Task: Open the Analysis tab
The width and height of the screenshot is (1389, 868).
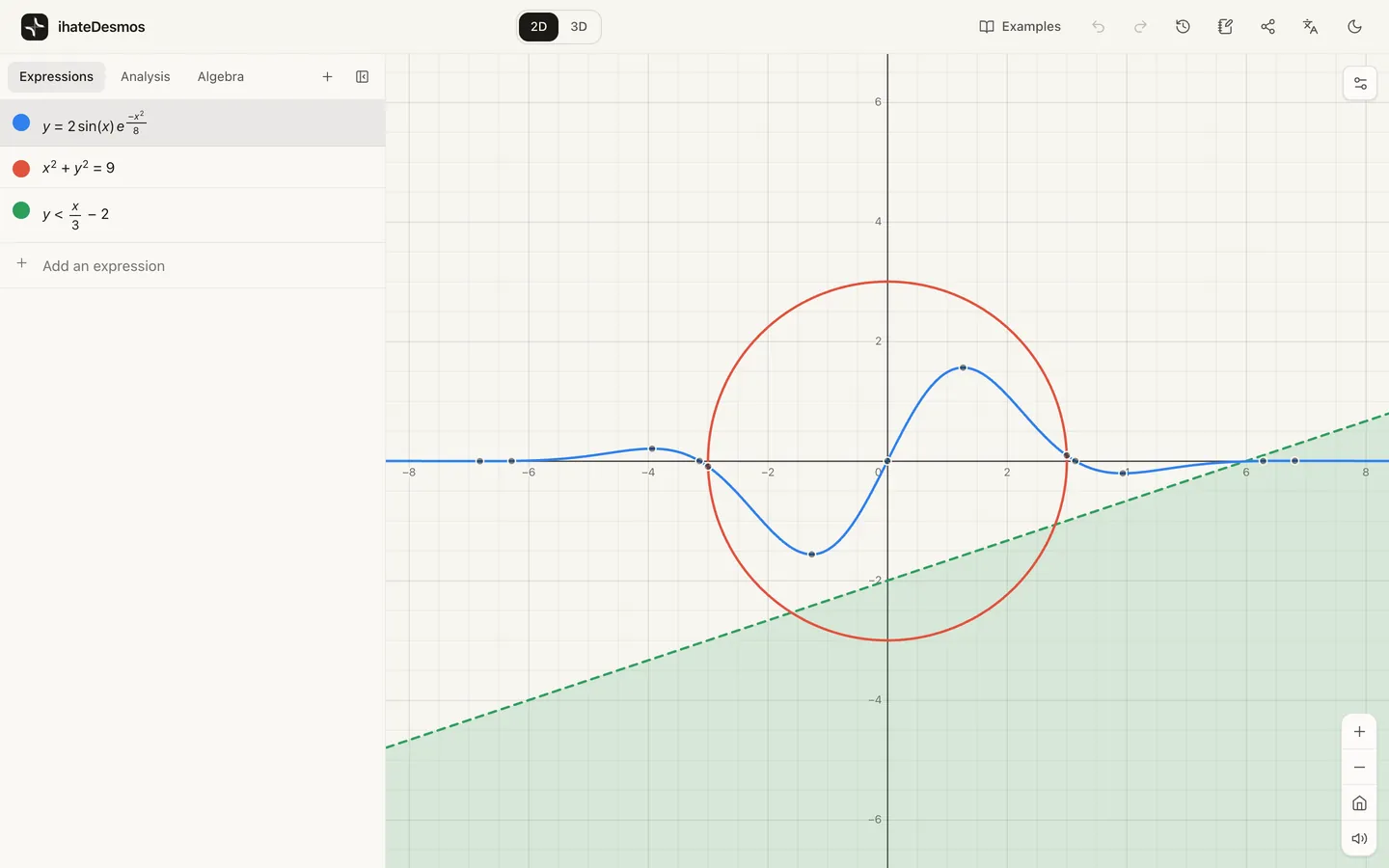Action: 145,77
